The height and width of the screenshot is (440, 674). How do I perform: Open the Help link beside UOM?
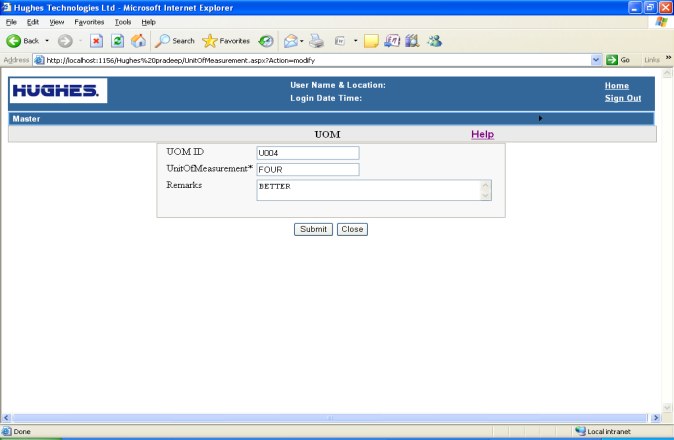pyautogui.click(x=482, y=134)
